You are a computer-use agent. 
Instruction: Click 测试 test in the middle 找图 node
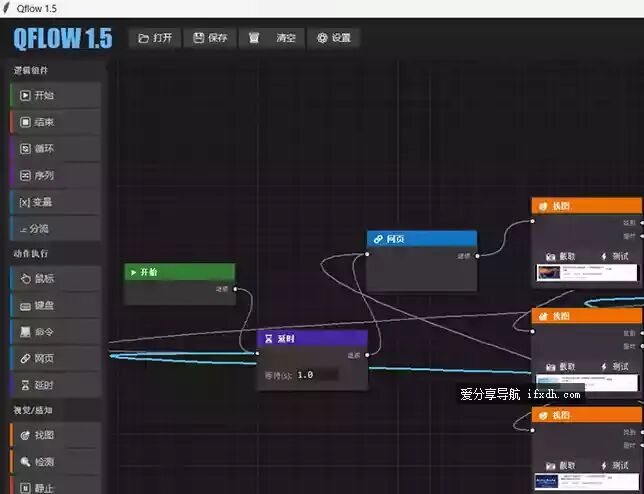pyautogui.click(x=614, y=367)
